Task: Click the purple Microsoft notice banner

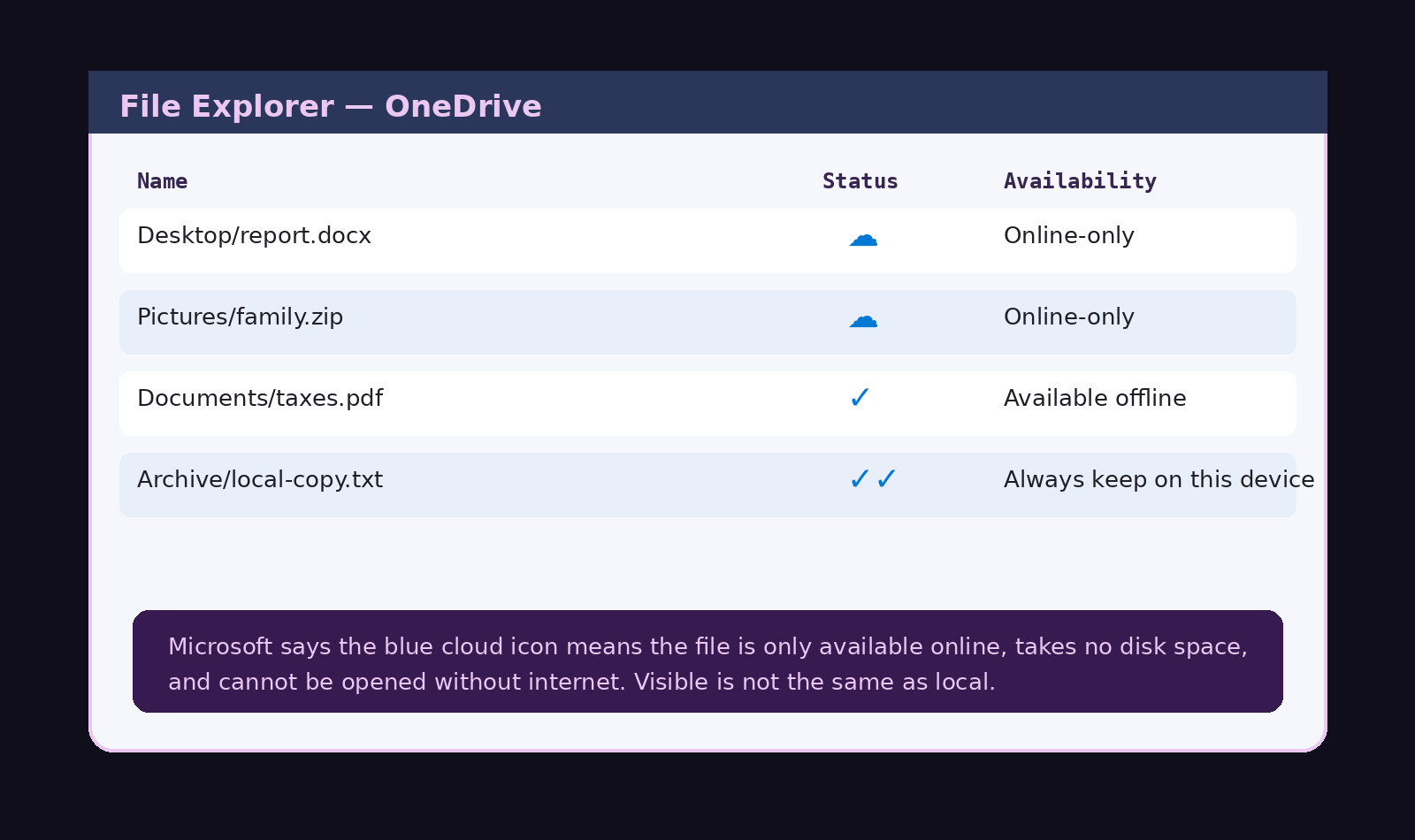Action: 707,661
